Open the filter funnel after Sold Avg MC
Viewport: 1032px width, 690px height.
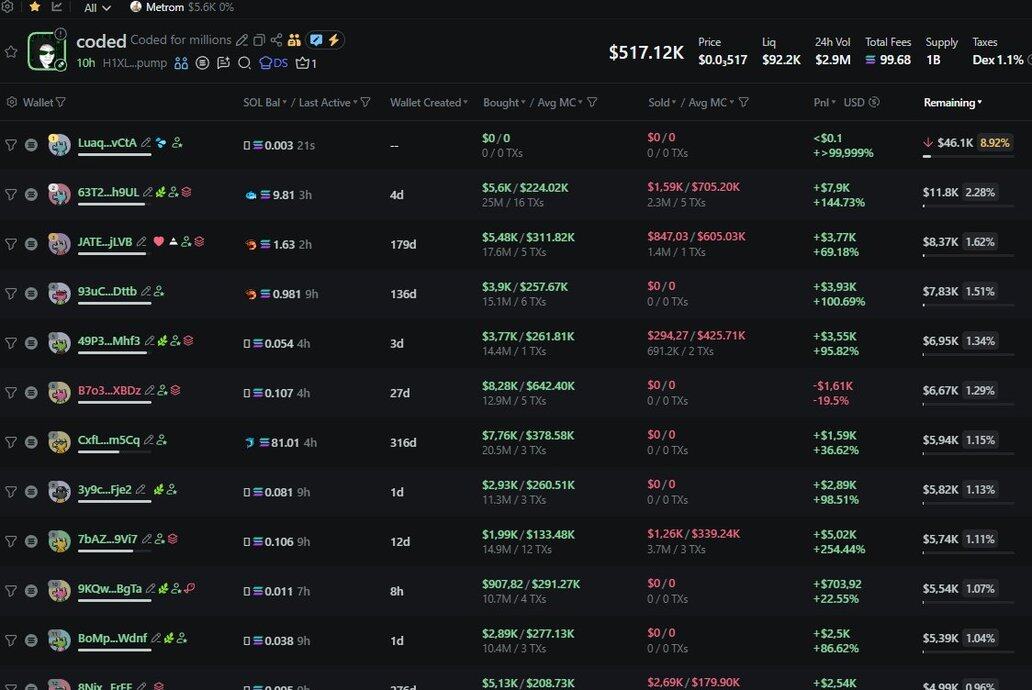(x=744, y=102)
